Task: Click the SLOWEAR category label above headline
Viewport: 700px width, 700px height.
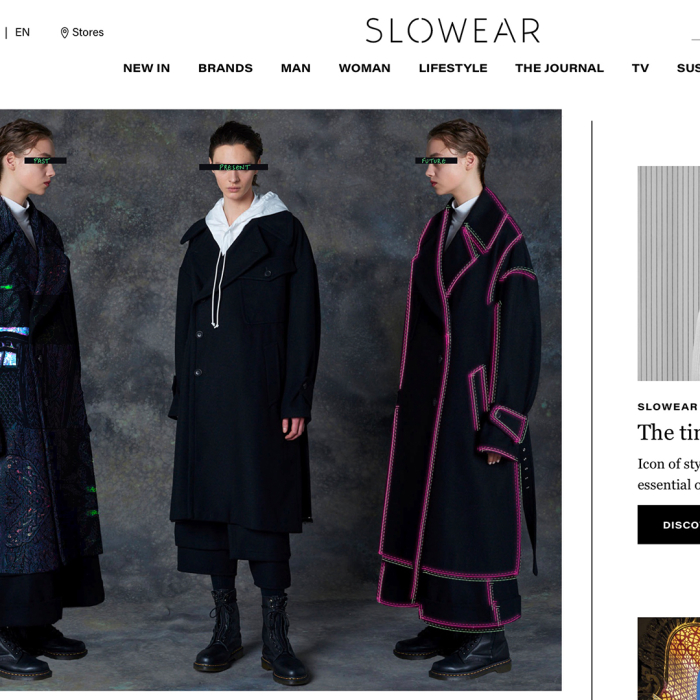Action: coord(668,407)
